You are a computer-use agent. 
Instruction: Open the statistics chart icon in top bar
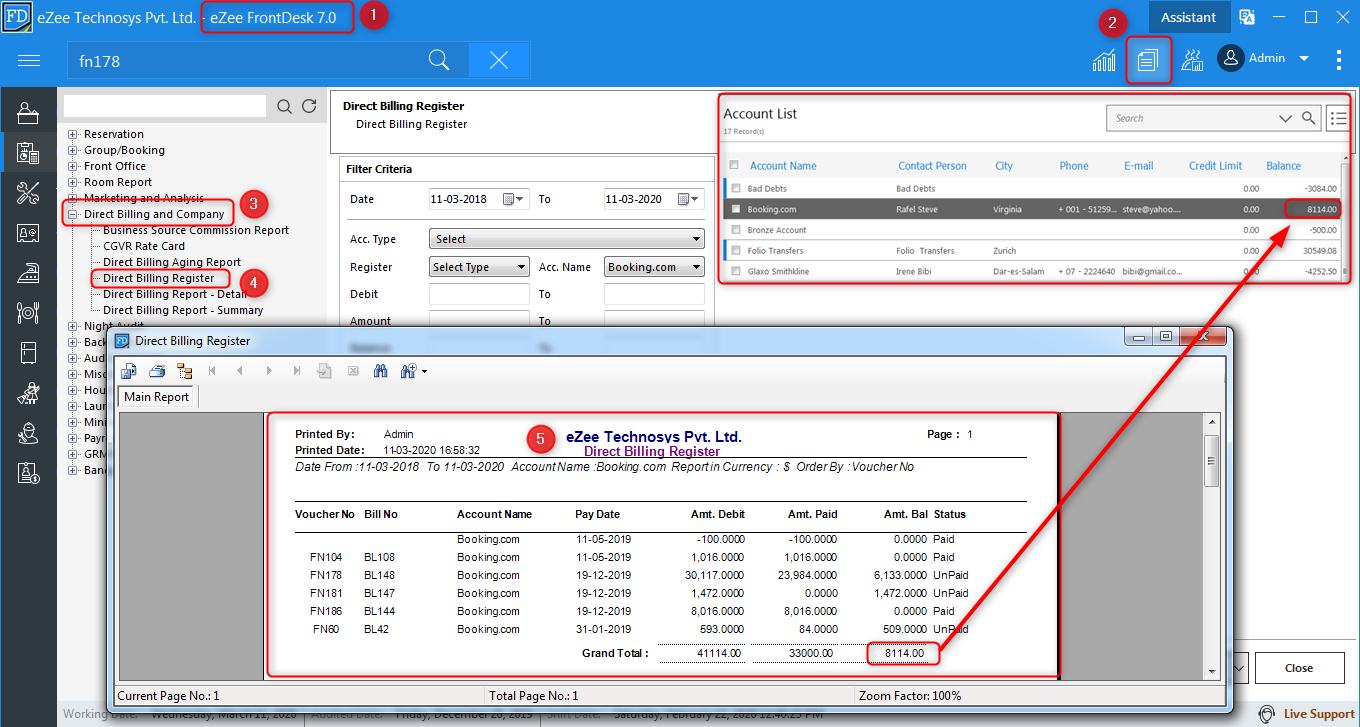(1104, 60)
